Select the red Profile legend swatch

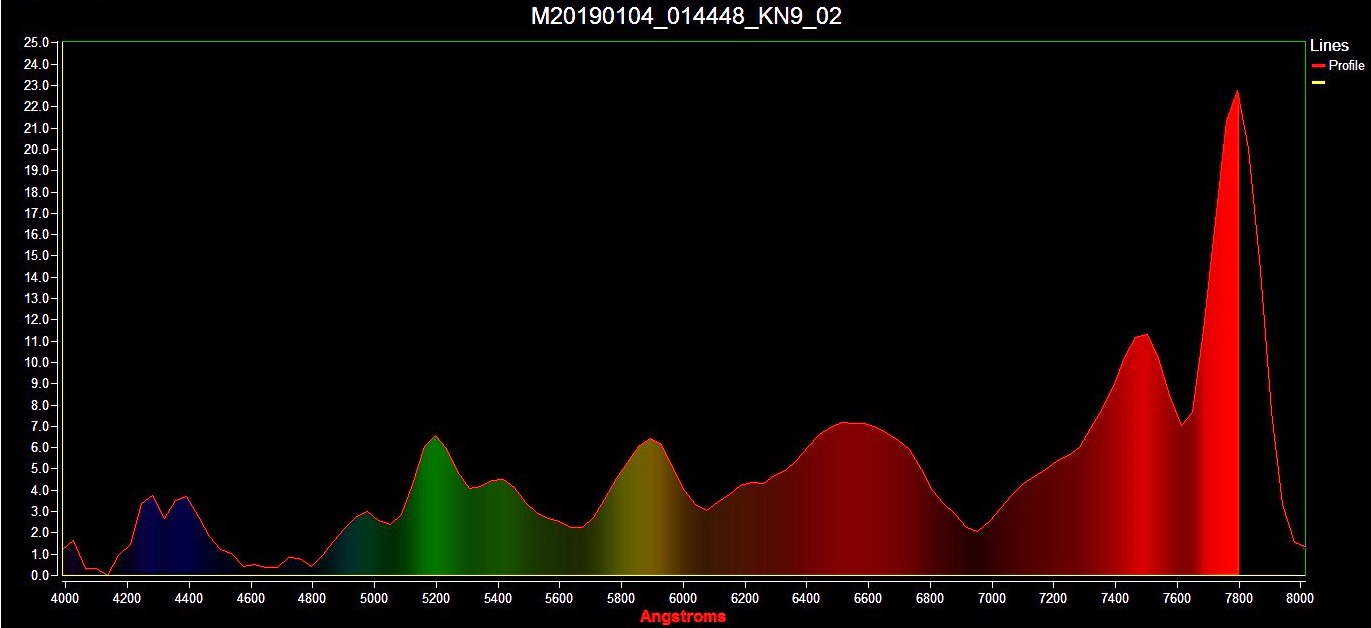coord(1318,66)
